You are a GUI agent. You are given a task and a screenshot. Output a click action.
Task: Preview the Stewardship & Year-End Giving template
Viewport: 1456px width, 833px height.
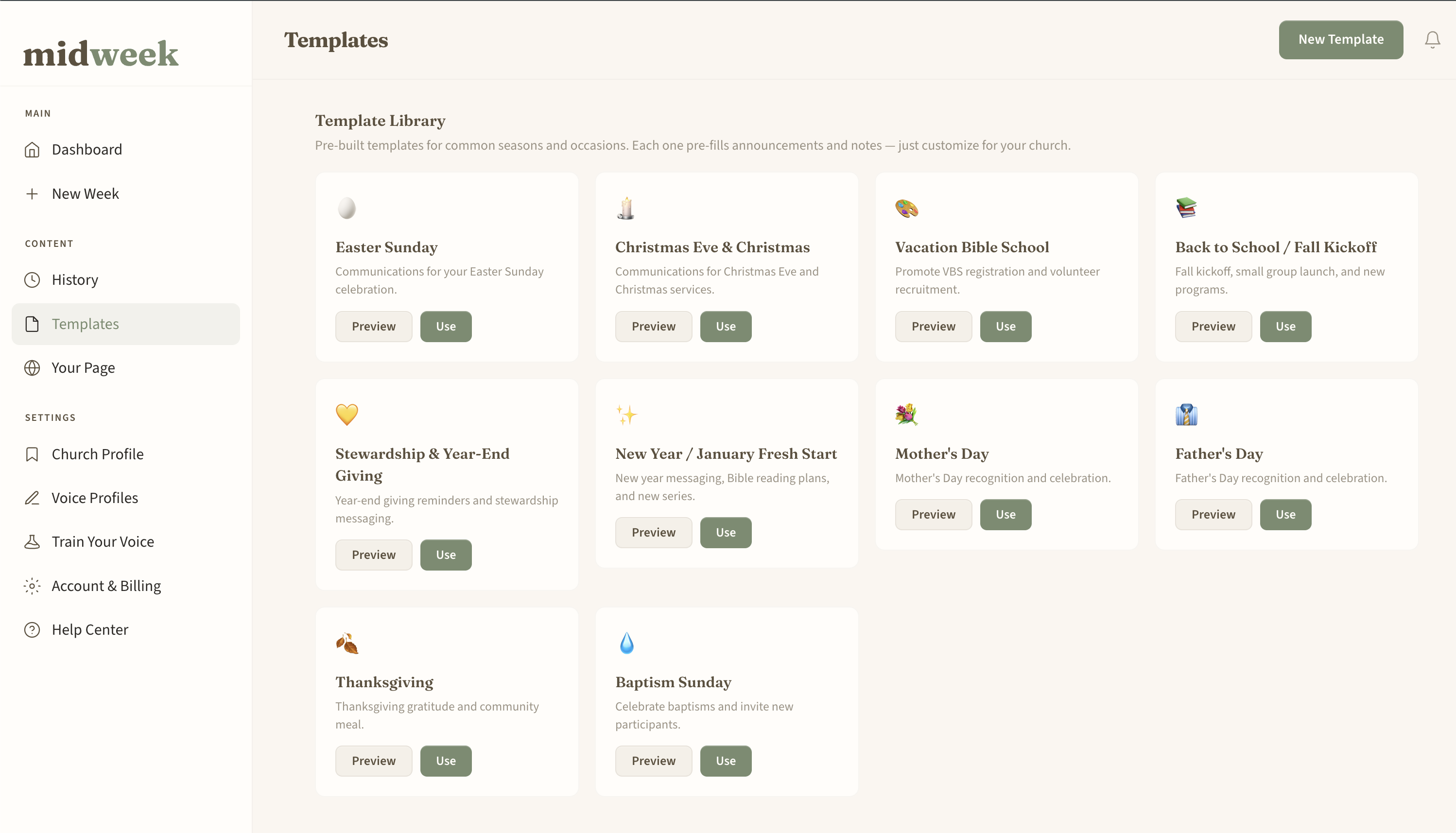point(374,555)
